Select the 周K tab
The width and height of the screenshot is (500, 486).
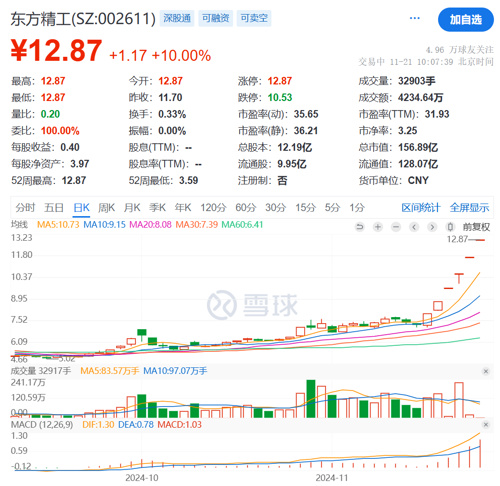[106, 208]
